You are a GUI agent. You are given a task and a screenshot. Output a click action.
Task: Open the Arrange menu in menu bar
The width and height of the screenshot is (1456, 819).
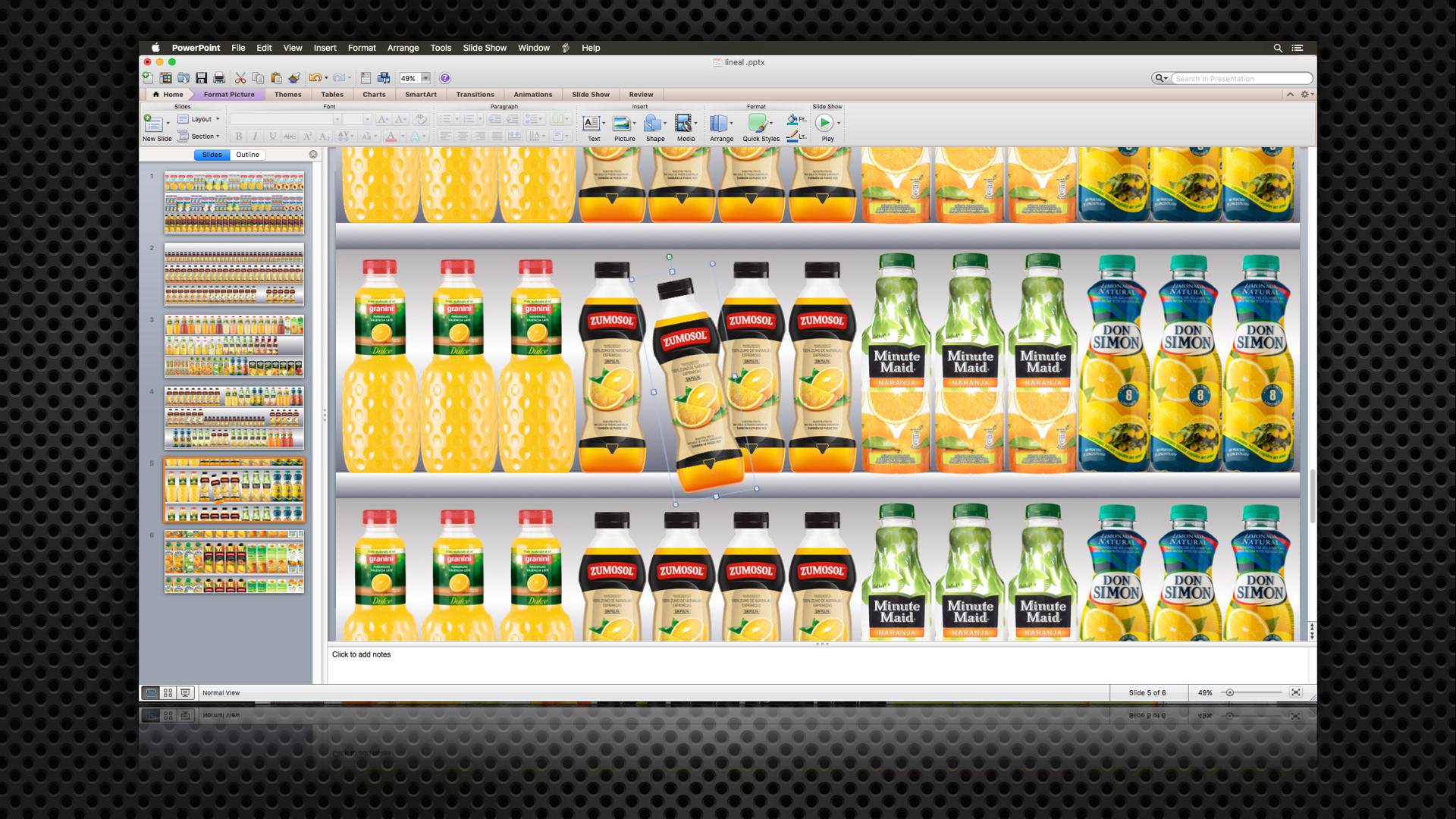point(403,48)
